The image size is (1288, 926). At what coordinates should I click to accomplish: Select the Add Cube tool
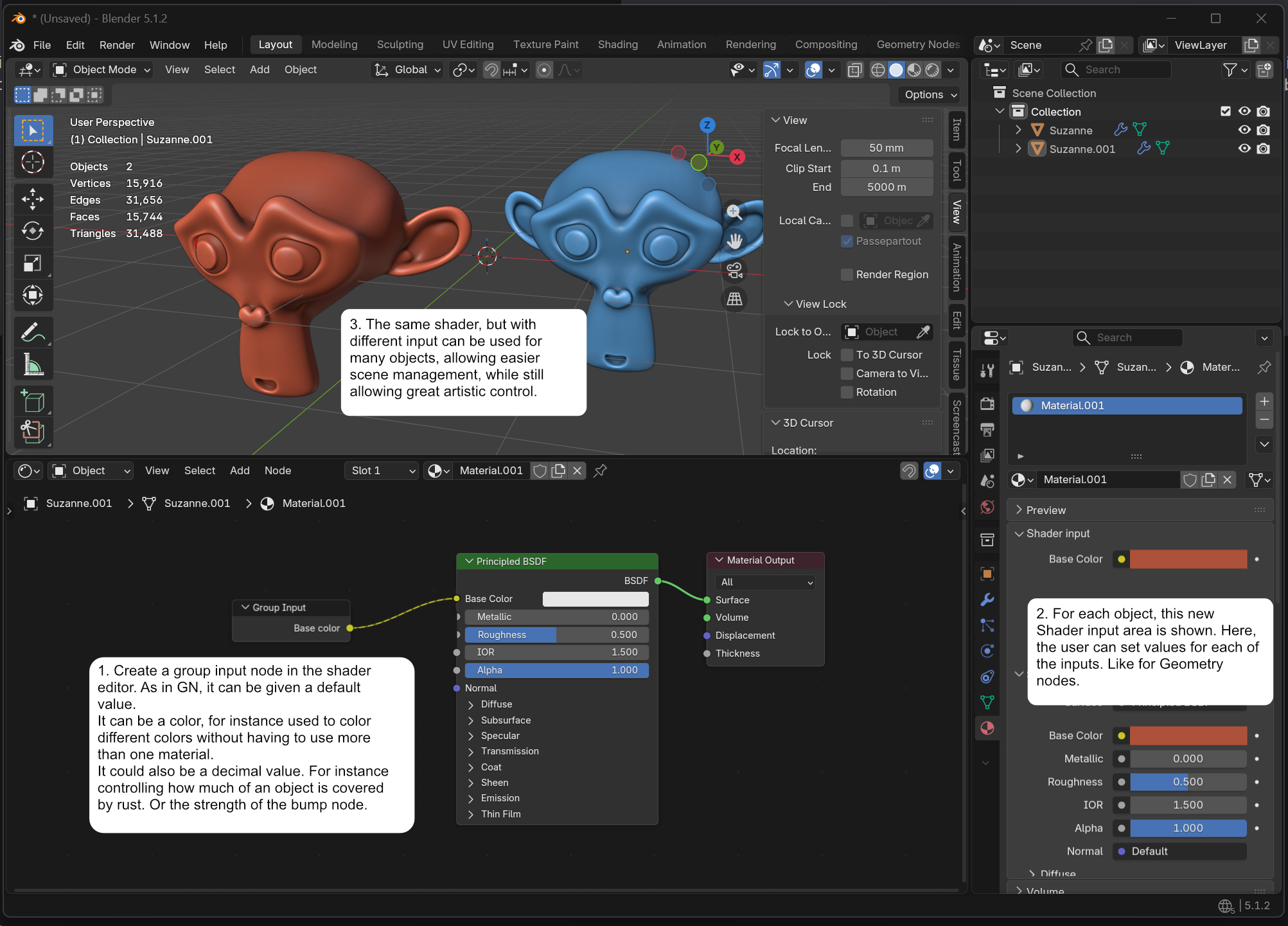[x=33, y=402]
